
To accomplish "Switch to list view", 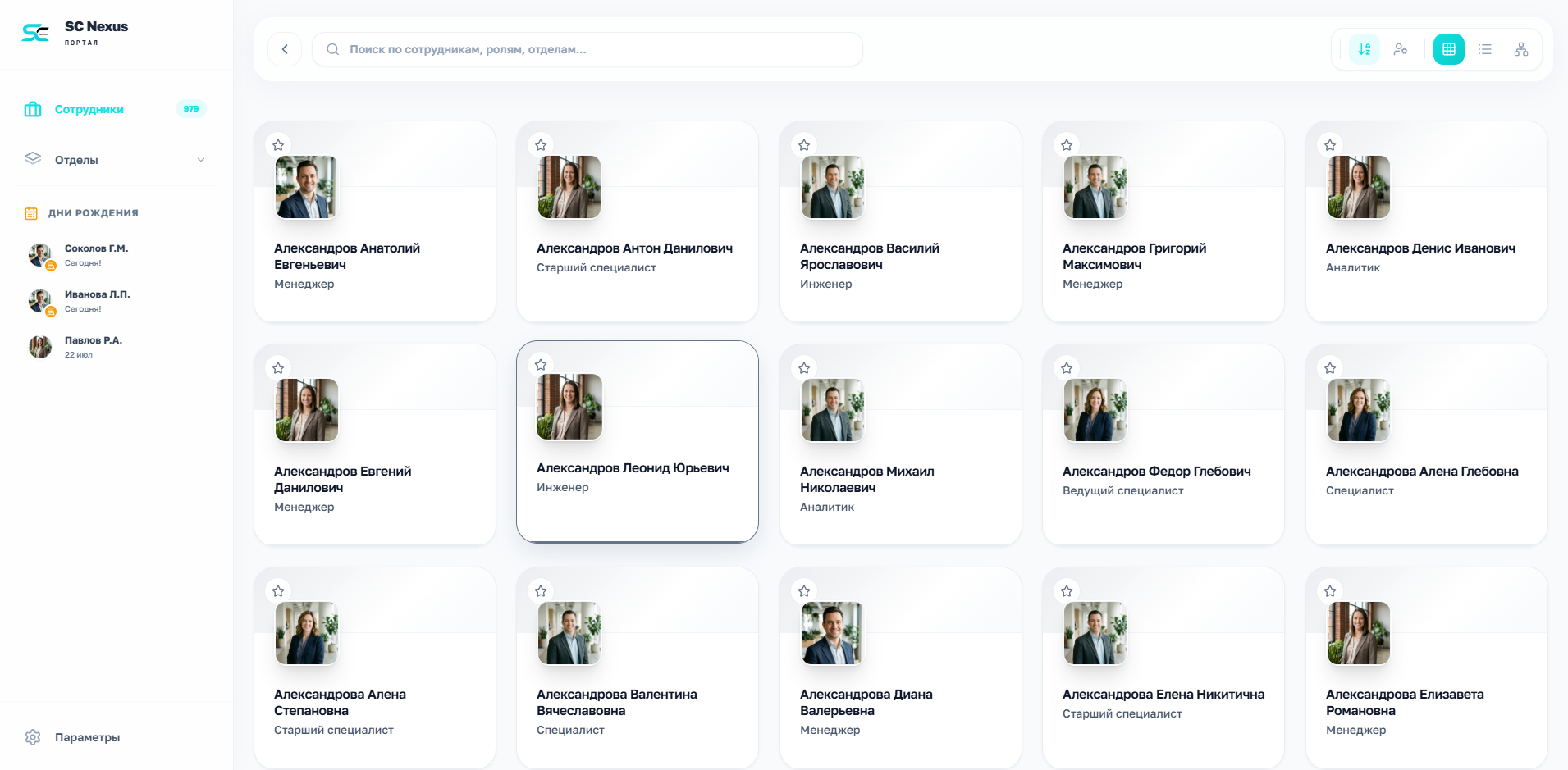I will pyautogui.click(x=1485, y=49).
